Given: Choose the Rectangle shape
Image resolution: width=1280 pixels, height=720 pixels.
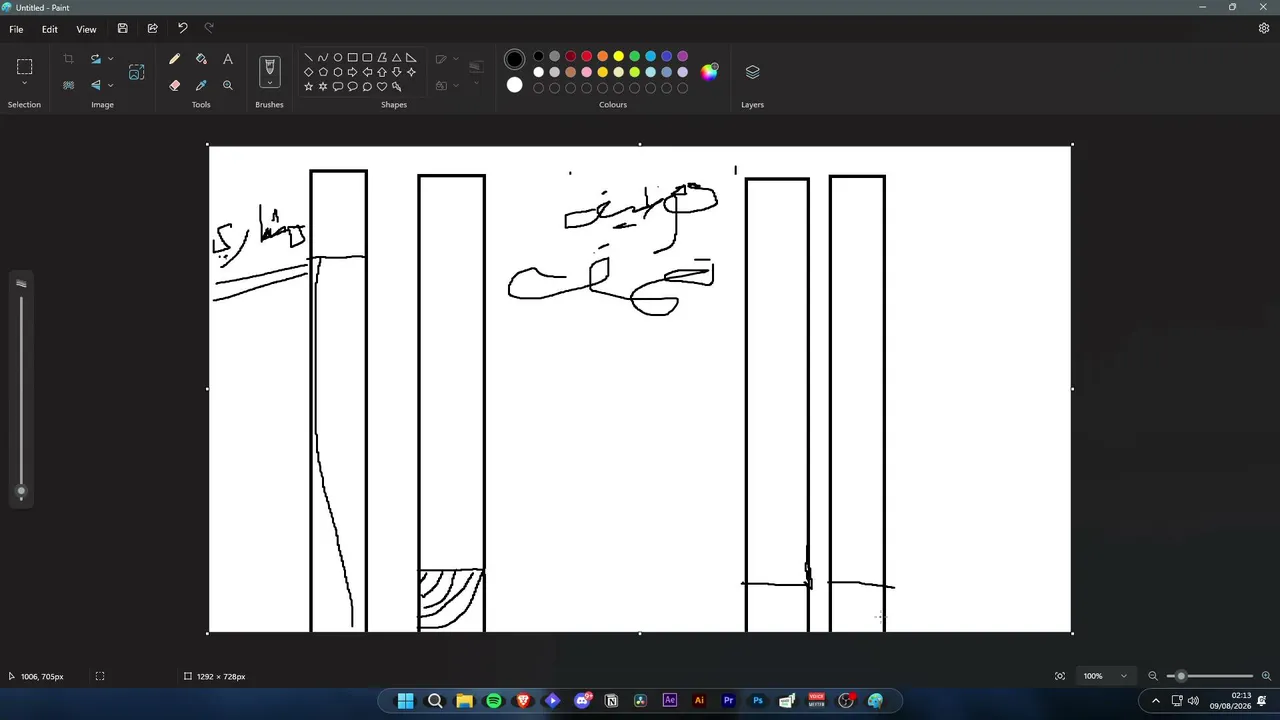Looking at the screenshot, I should (352, 58).
